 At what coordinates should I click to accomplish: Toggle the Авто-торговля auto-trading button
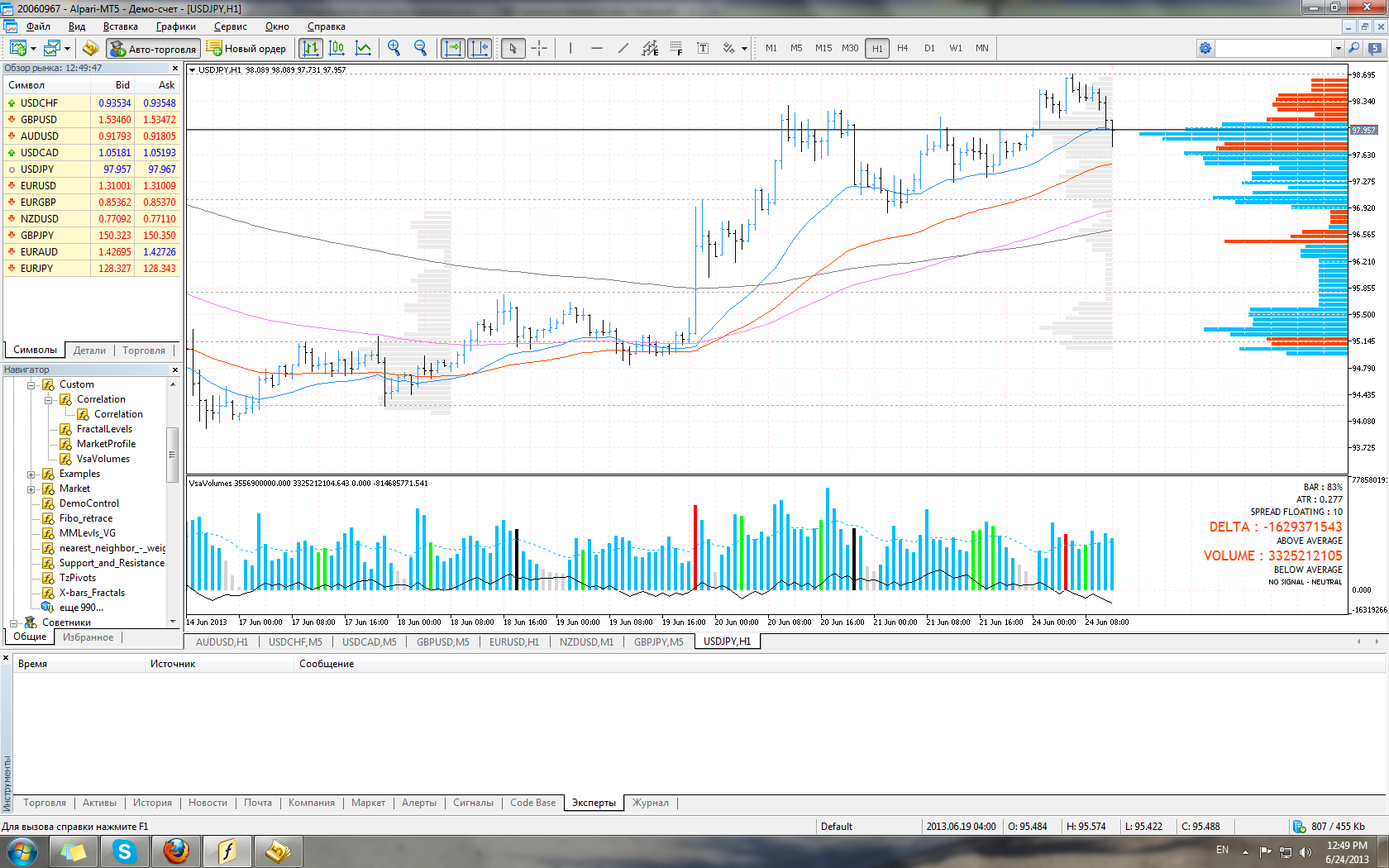coord(153,48)
